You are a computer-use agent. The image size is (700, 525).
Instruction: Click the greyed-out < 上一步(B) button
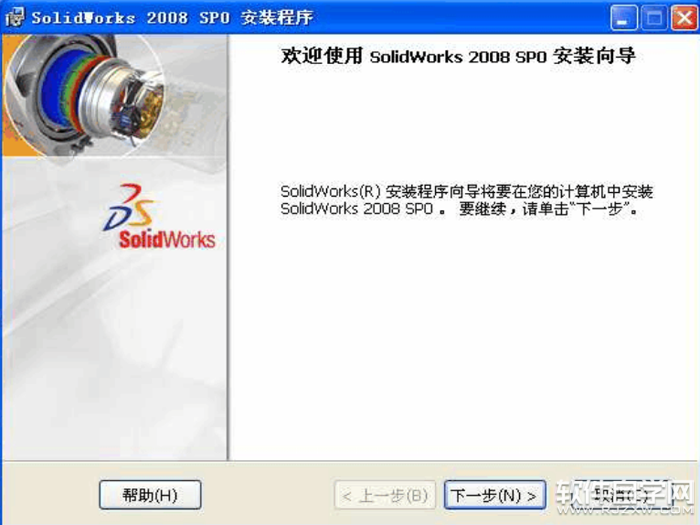(385, 495)
